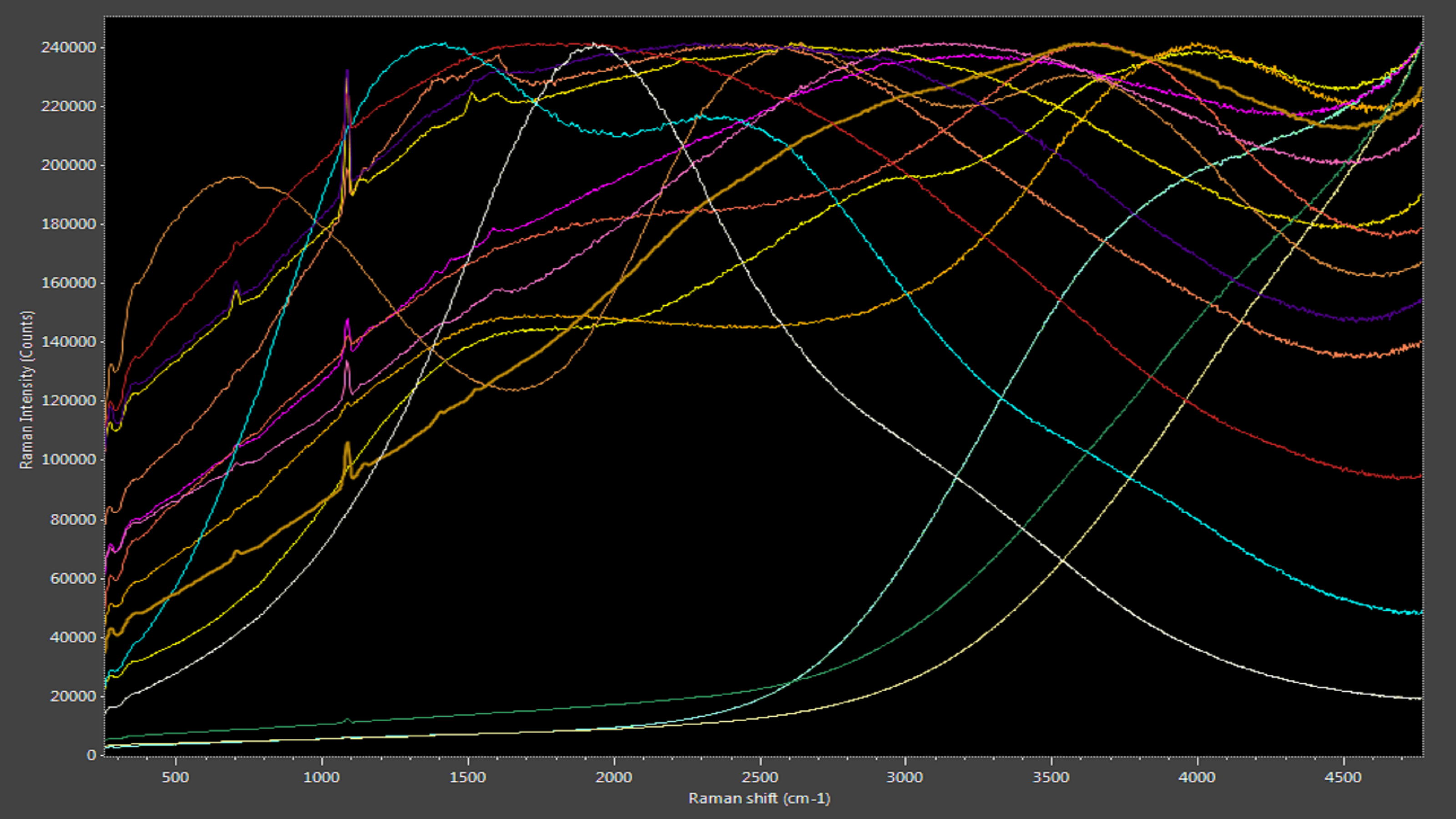Click the 500 tick label on the x-axis
This screenshot has width=1456, height=819.
click(175, 777)
